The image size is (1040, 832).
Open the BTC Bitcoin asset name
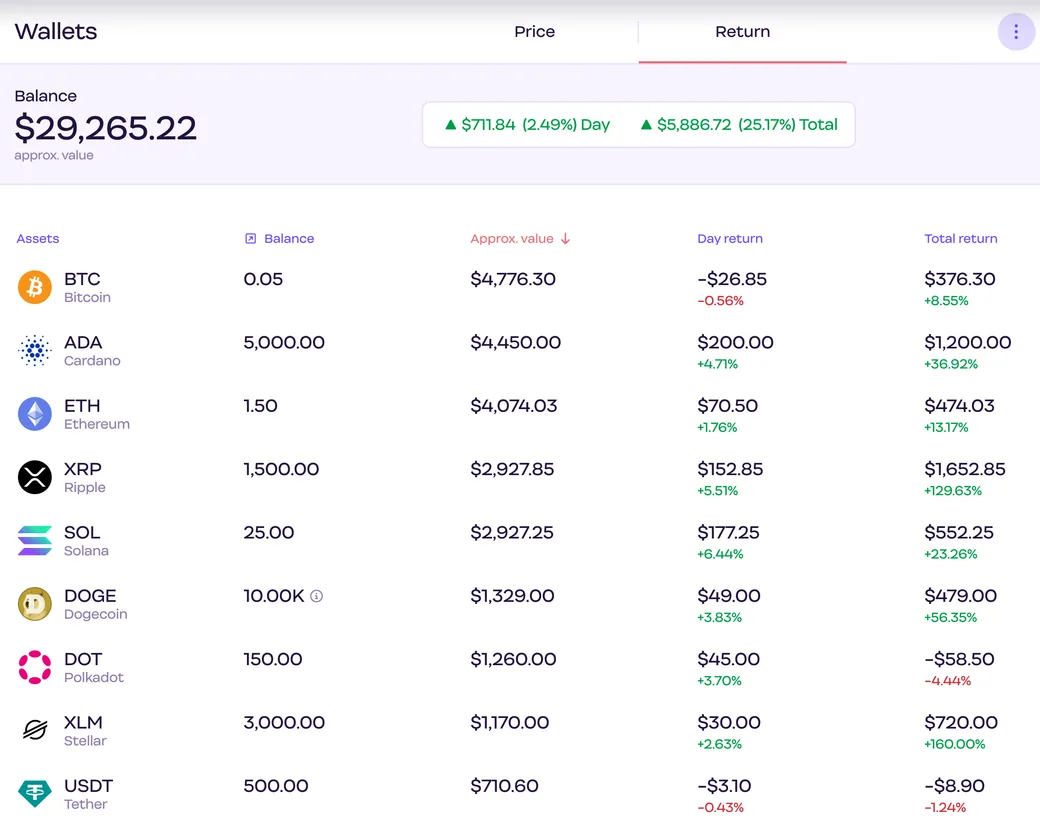tap(87, 287)
